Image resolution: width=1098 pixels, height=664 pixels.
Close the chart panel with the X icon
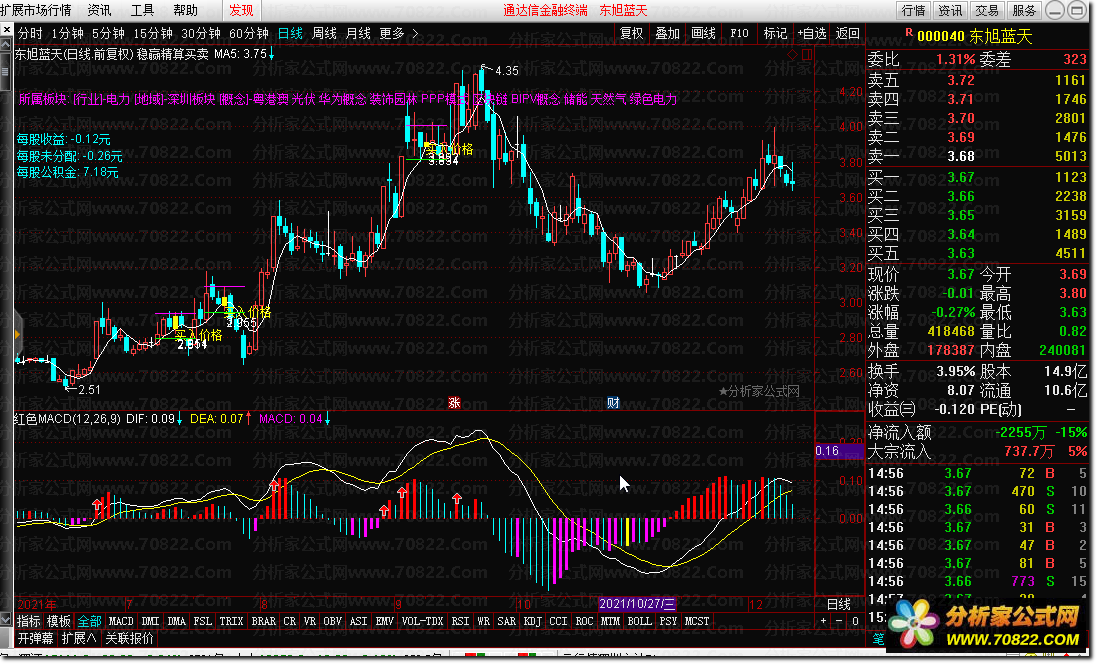tap(6, 30)
